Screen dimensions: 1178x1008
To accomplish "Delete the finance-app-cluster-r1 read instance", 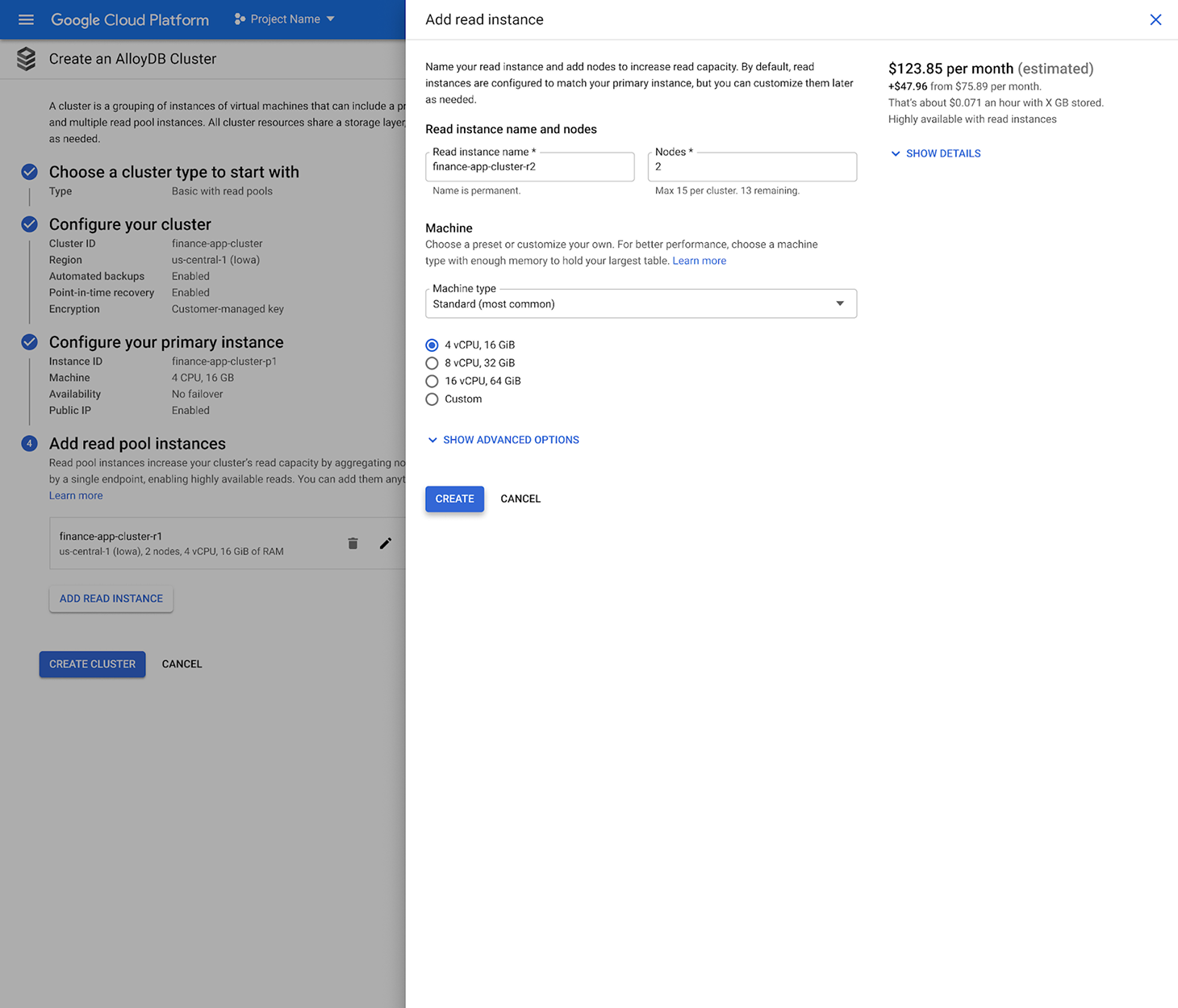I will [x=353, y=543].
